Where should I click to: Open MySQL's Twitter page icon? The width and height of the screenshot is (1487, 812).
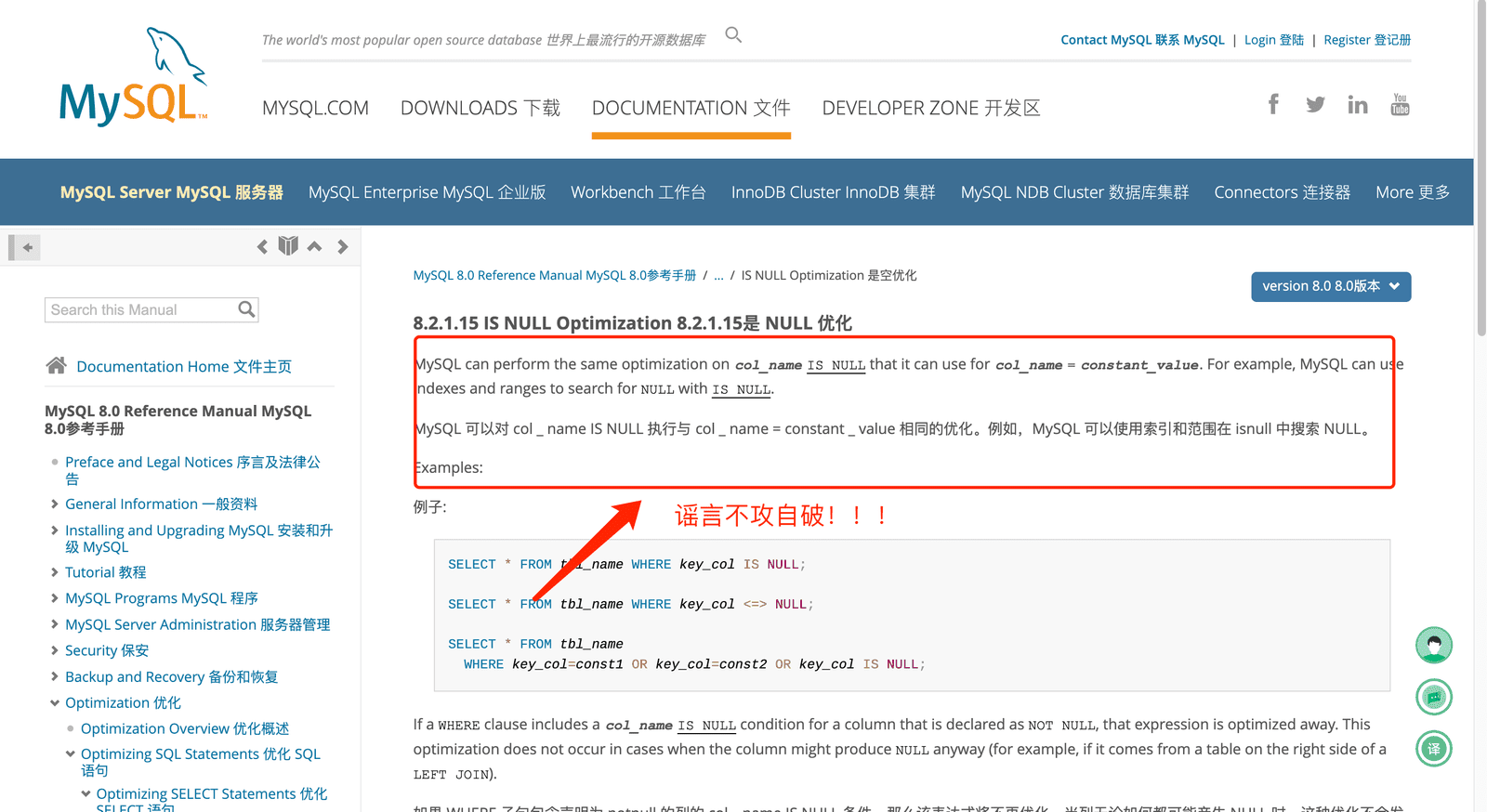click(1315, 105)
